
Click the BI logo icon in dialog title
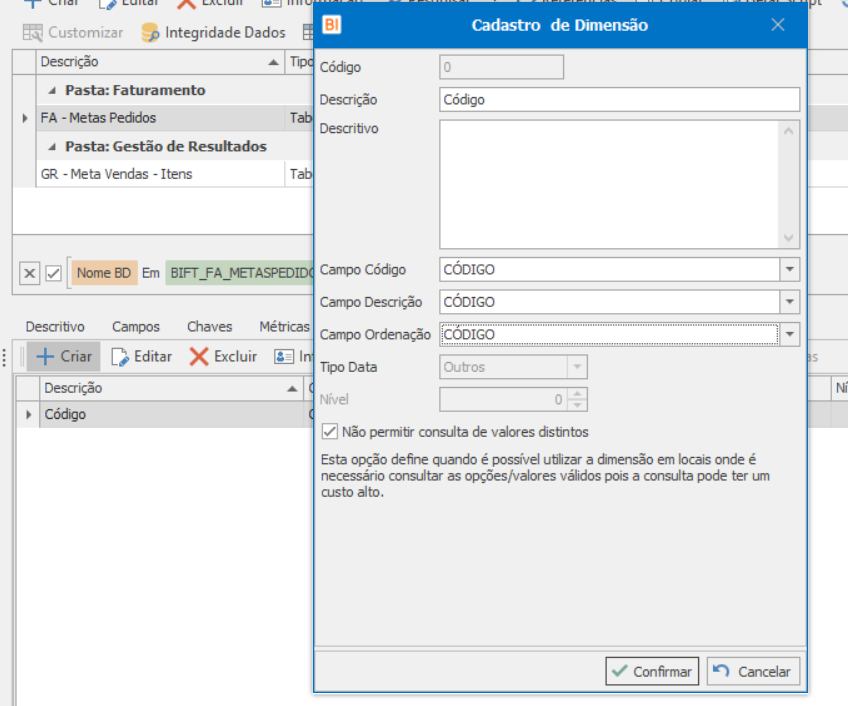(x=332, y=25)
